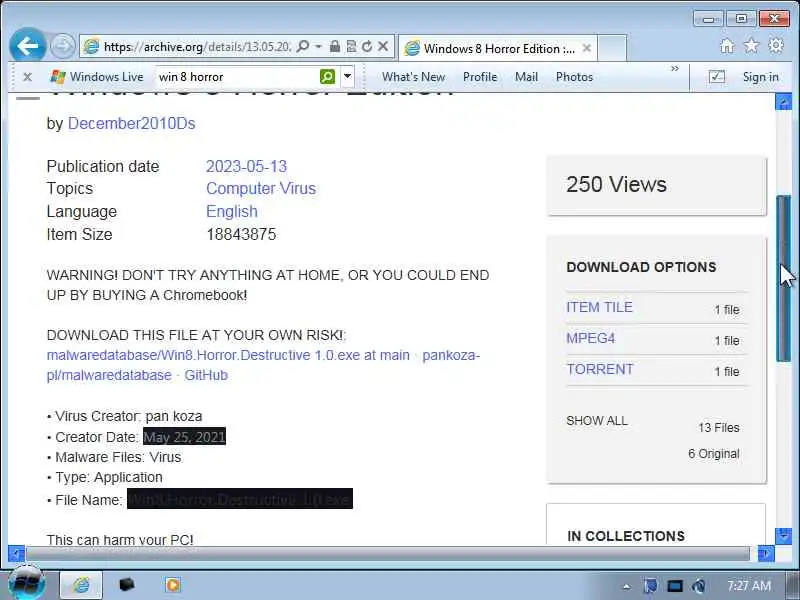The height and width of the screenshot is (600, 800).
Task: Click the 6 Original files text
Action: pos(714,454)
